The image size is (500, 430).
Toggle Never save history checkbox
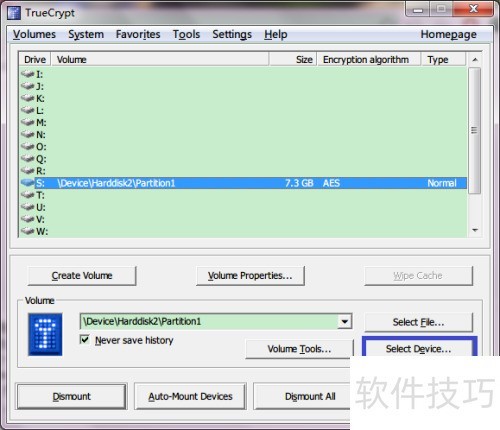click(x=85, y=340)
